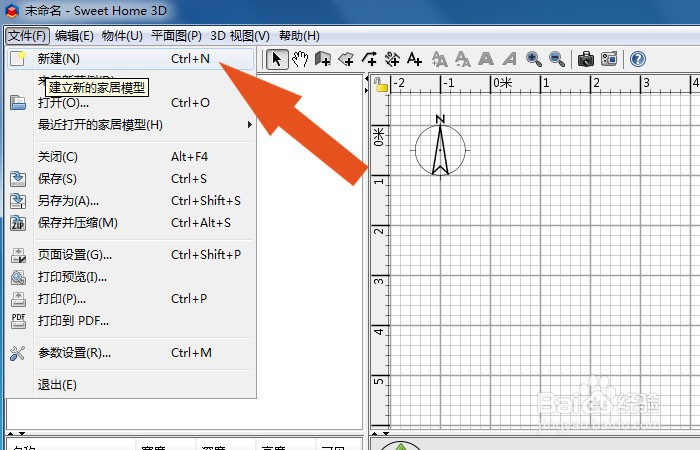700x450 pixels.
Task: Select 保存并压缩(M) menu entry
Action: (130, 223)
